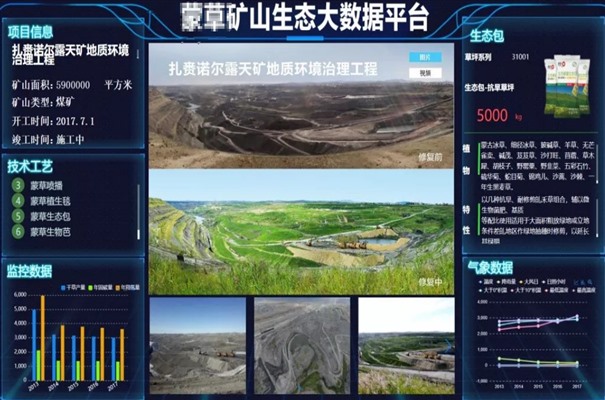This screenshot has width=605, height=400.
Task: Click the 技术工艺 list scrollbar
Action: (138, 212)
